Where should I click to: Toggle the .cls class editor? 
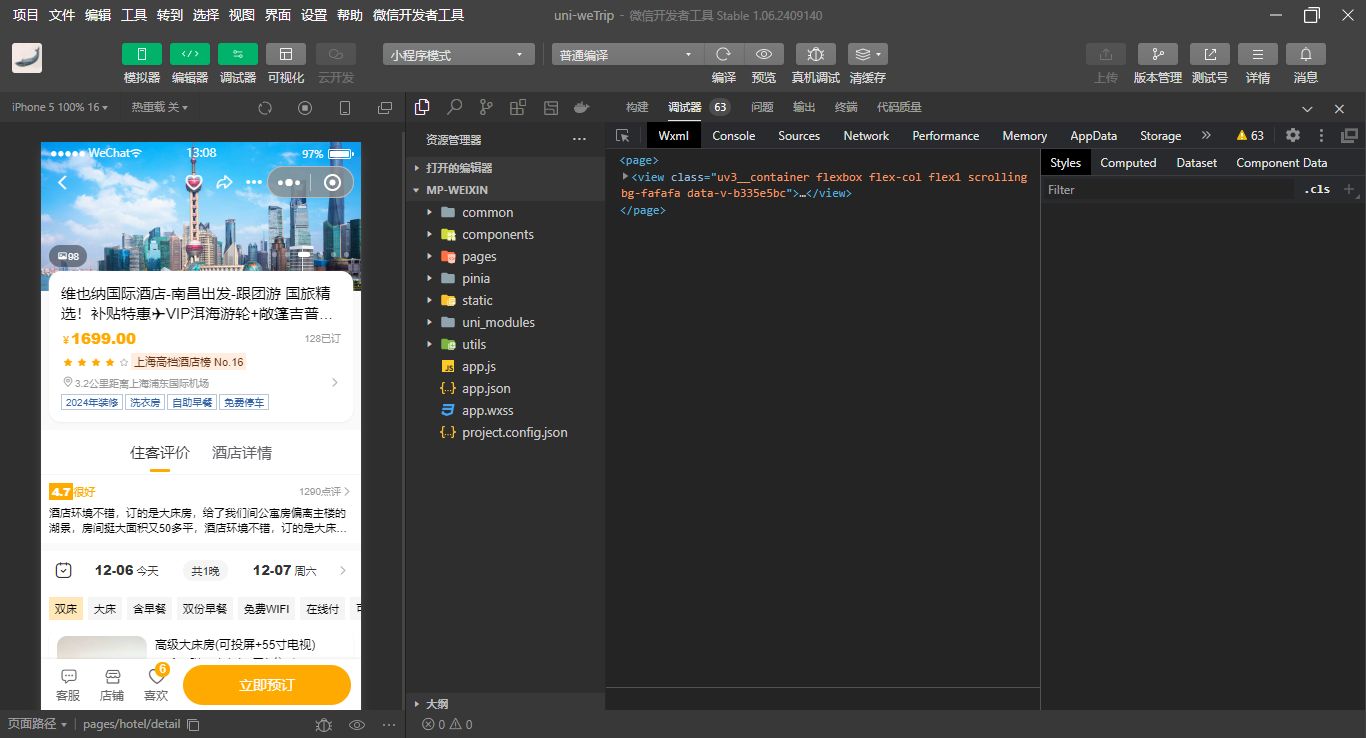pyautogui.click(x=1317, y=189)
